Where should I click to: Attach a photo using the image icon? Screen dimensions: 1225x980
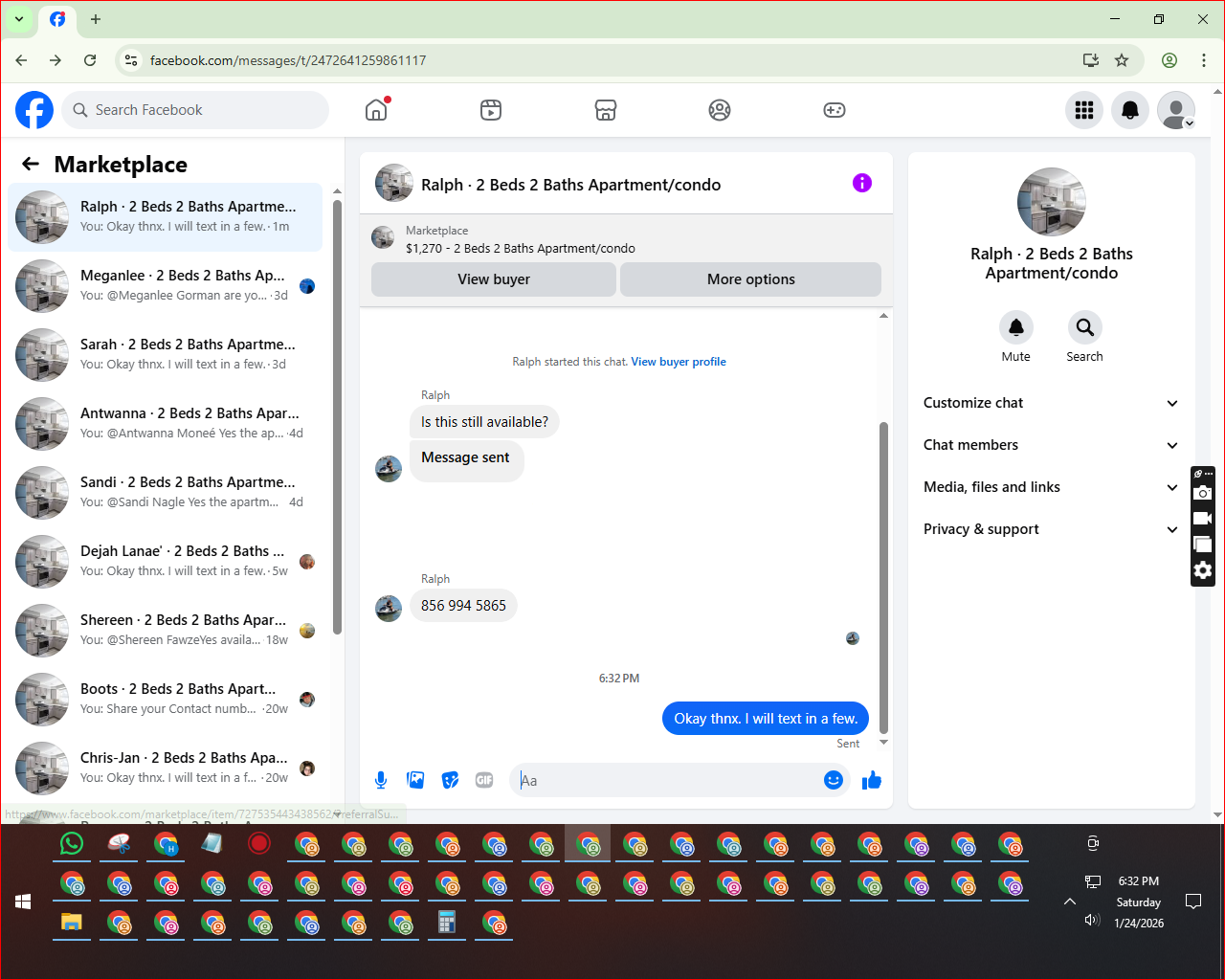point(415,780)
